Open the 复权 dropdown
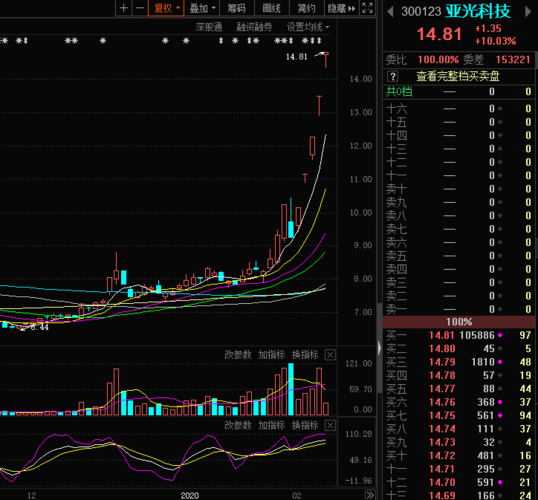This screenshot has width=538, height=500. (x=166, y=8)
